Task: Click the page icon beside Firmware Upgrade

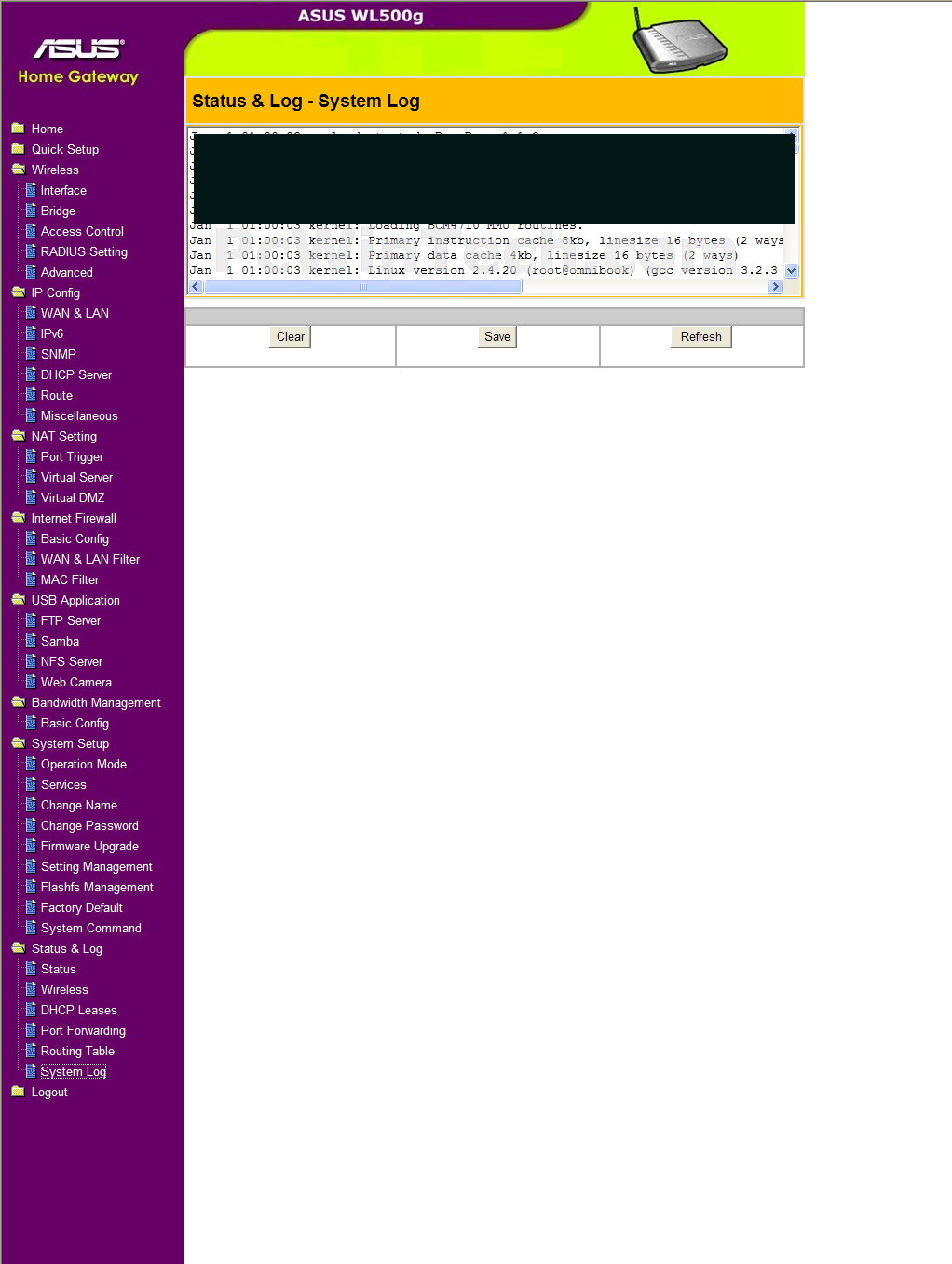Action: click(31, 846)
